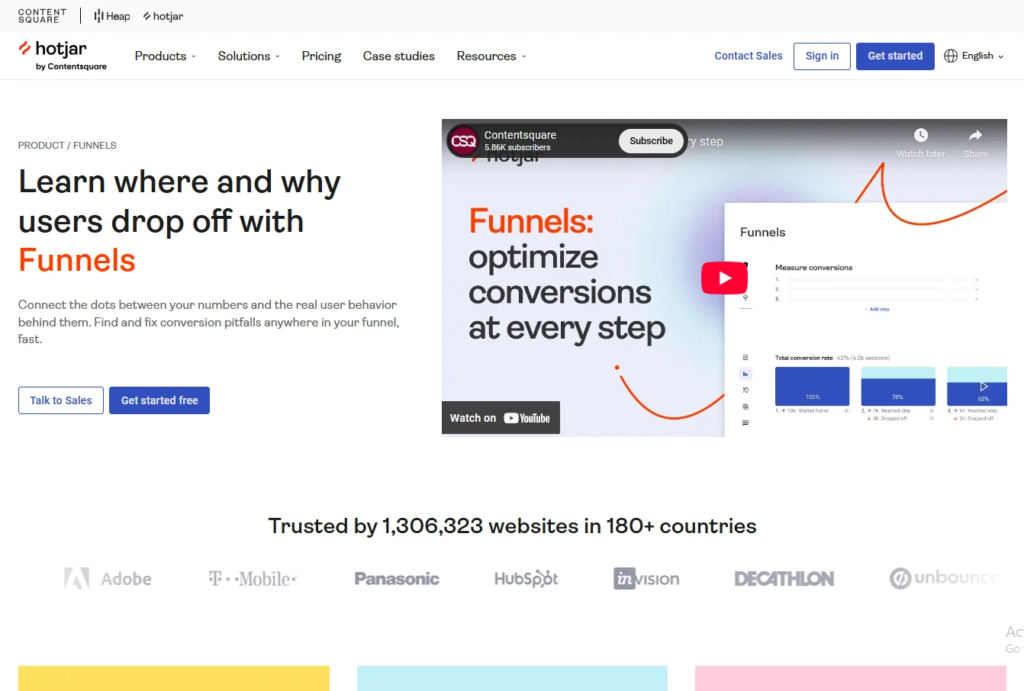Click the PRODUCT breadcrumb link
The height and width of the screenshot is (691, 1024).
(41, 145)
